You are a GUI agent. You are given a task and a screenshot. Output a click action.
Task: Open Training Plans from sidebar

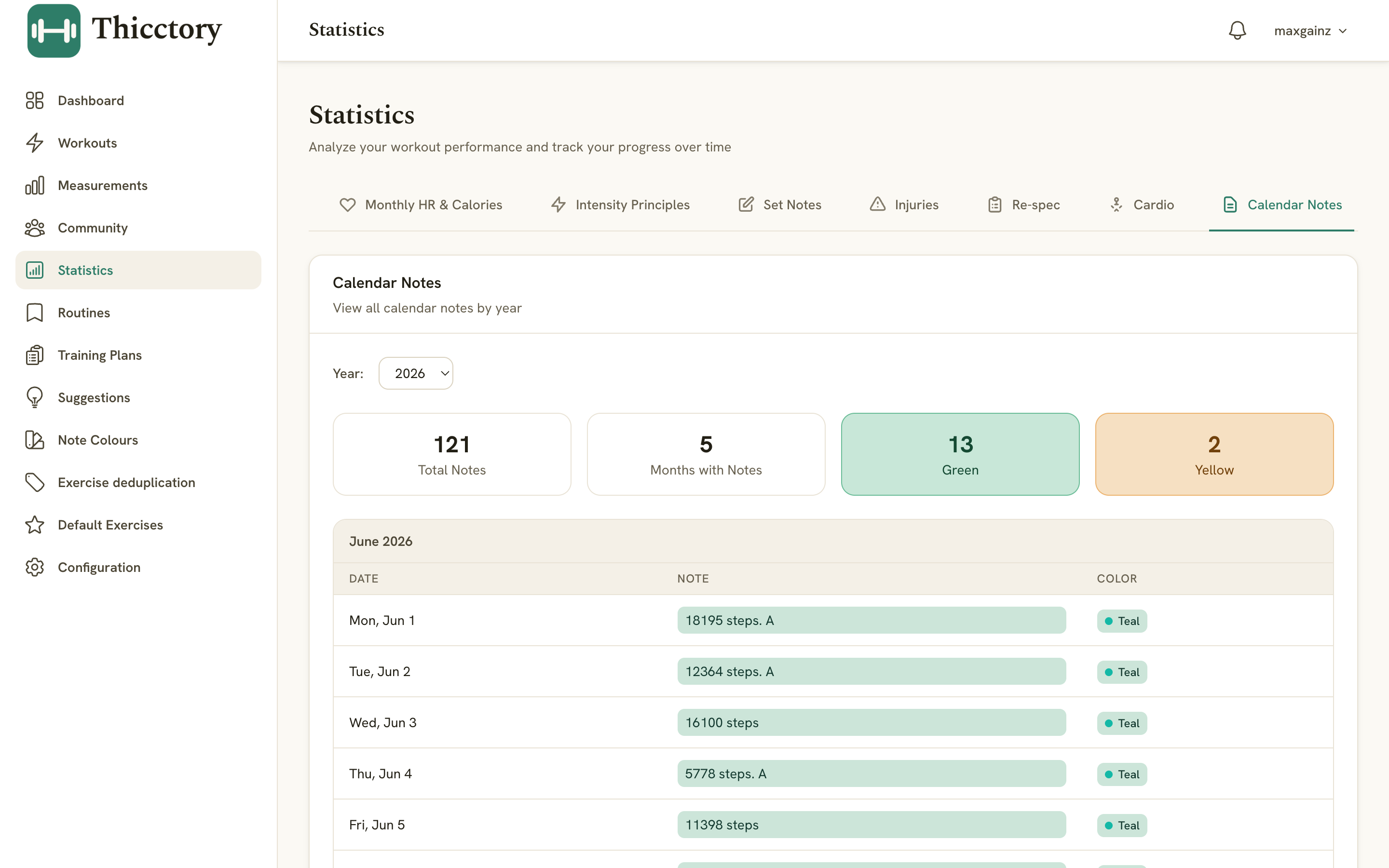[x=138, y=355]
